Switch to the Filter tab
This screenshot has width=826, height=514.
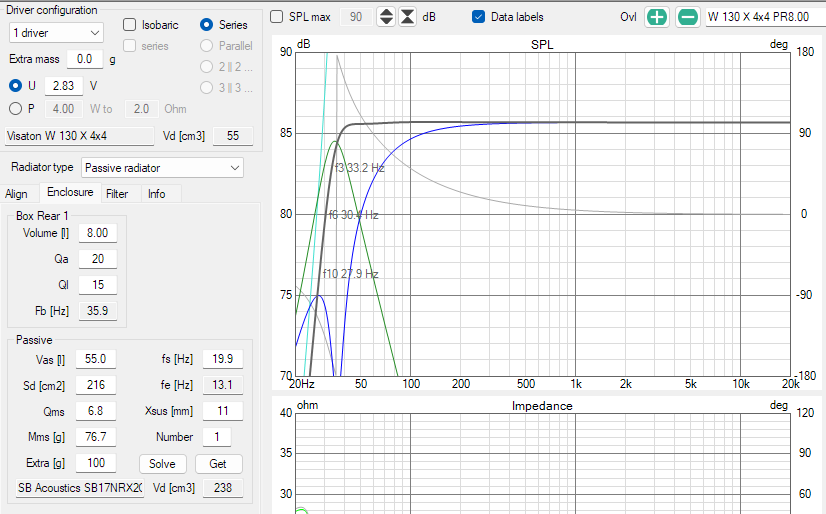117,194
